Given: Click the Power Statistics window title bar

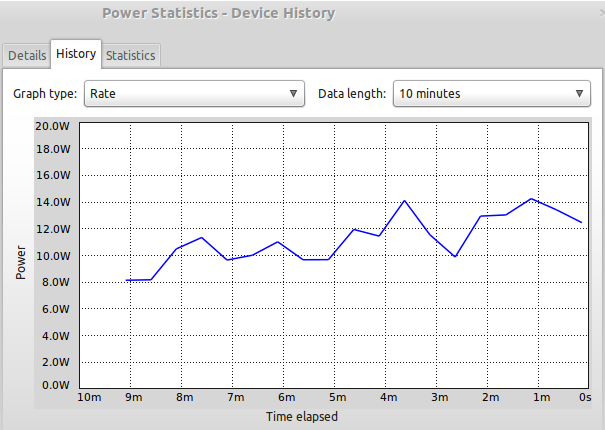Looking at the screenshot, I should tap(218, 14).
